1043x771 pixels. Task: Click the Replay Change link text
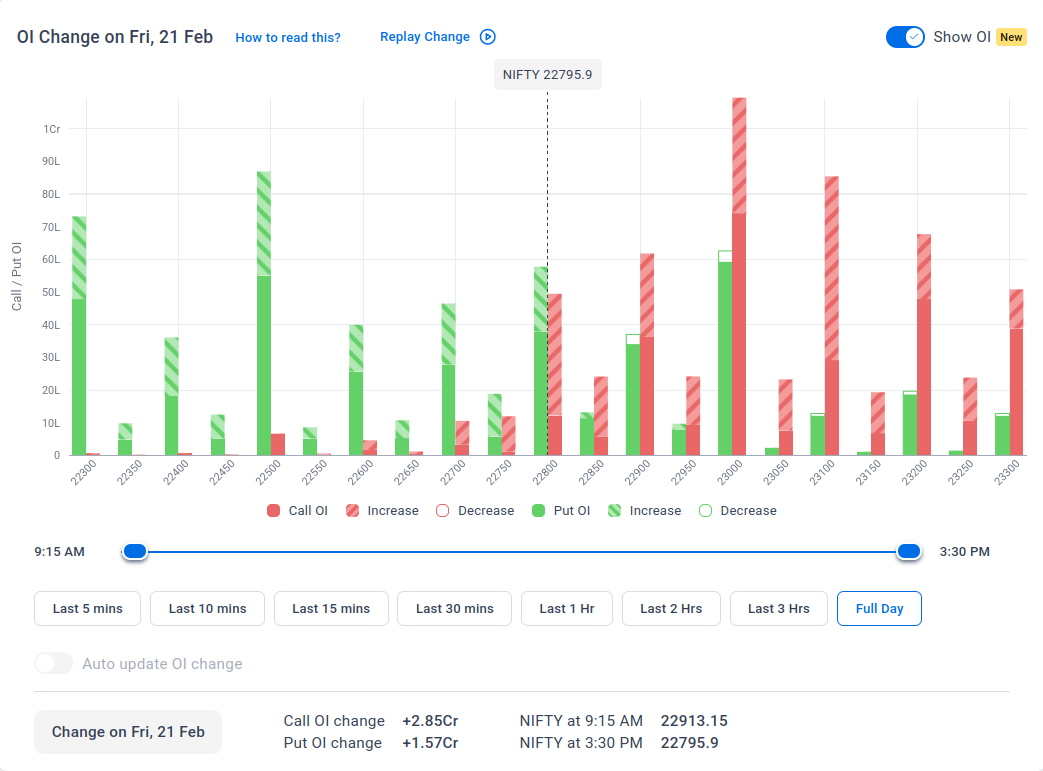[424, 37]
